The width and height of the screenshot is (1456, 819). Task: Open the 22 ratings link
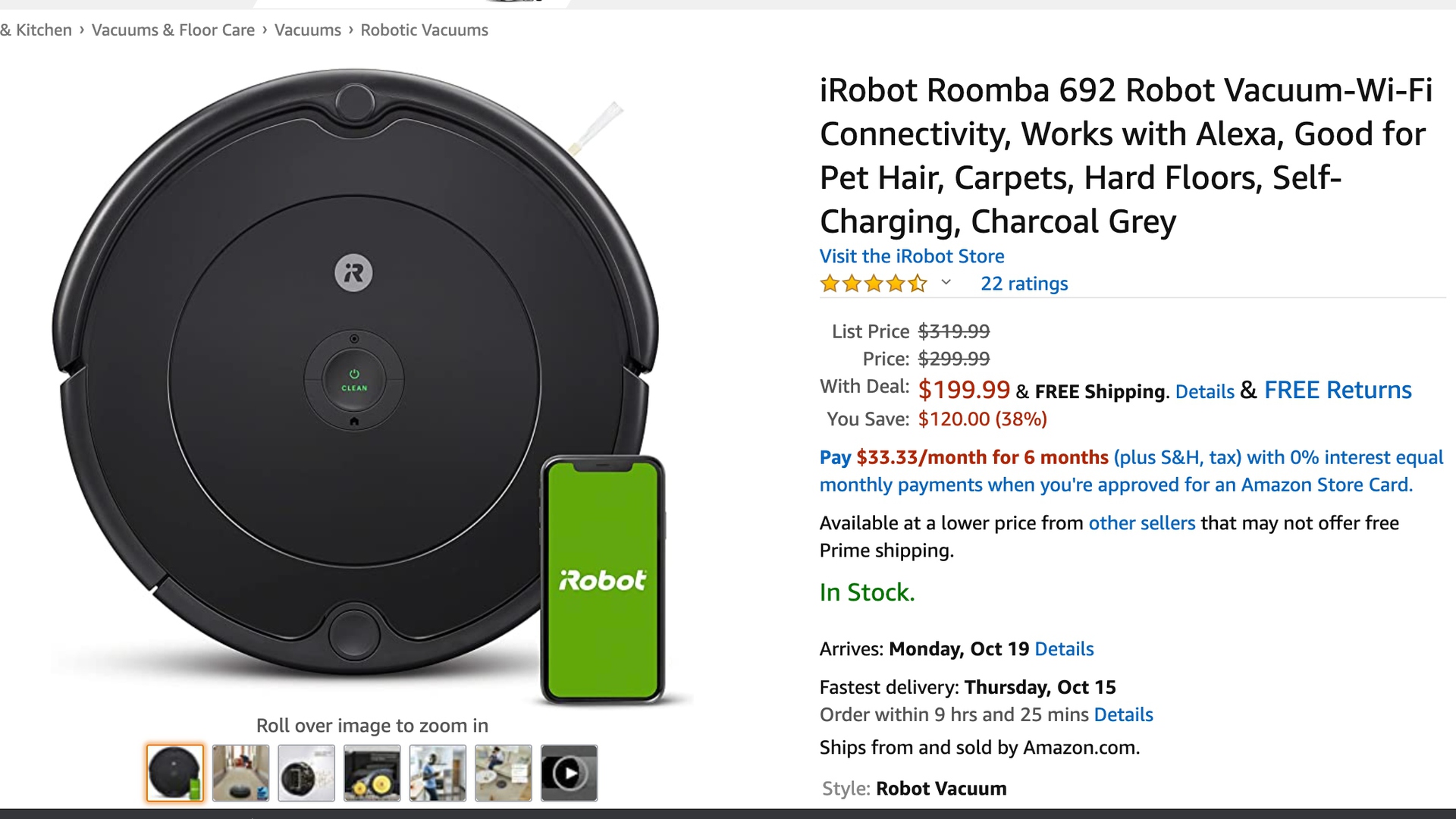(1024, 284)
